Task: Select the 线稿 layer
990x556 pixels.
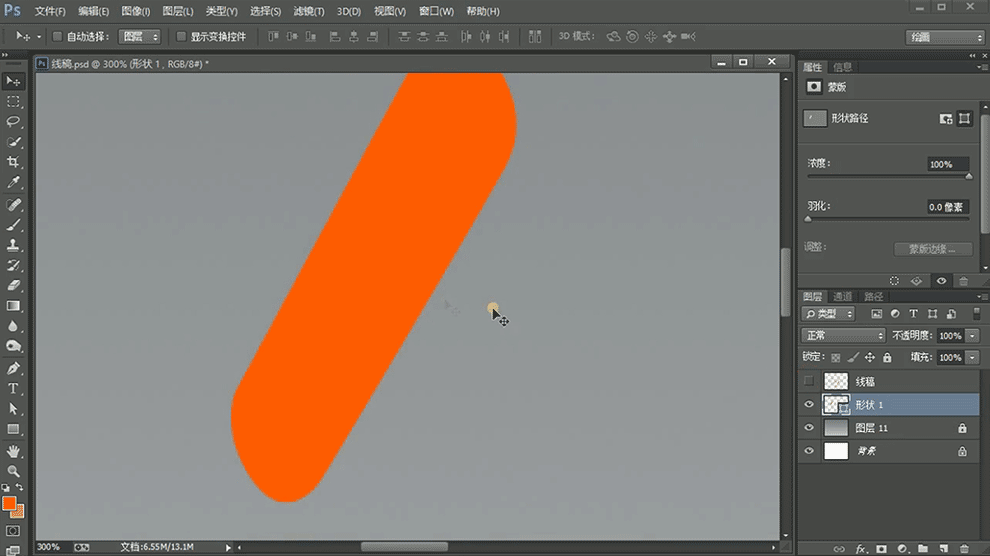Action: (x=900, y=381)
